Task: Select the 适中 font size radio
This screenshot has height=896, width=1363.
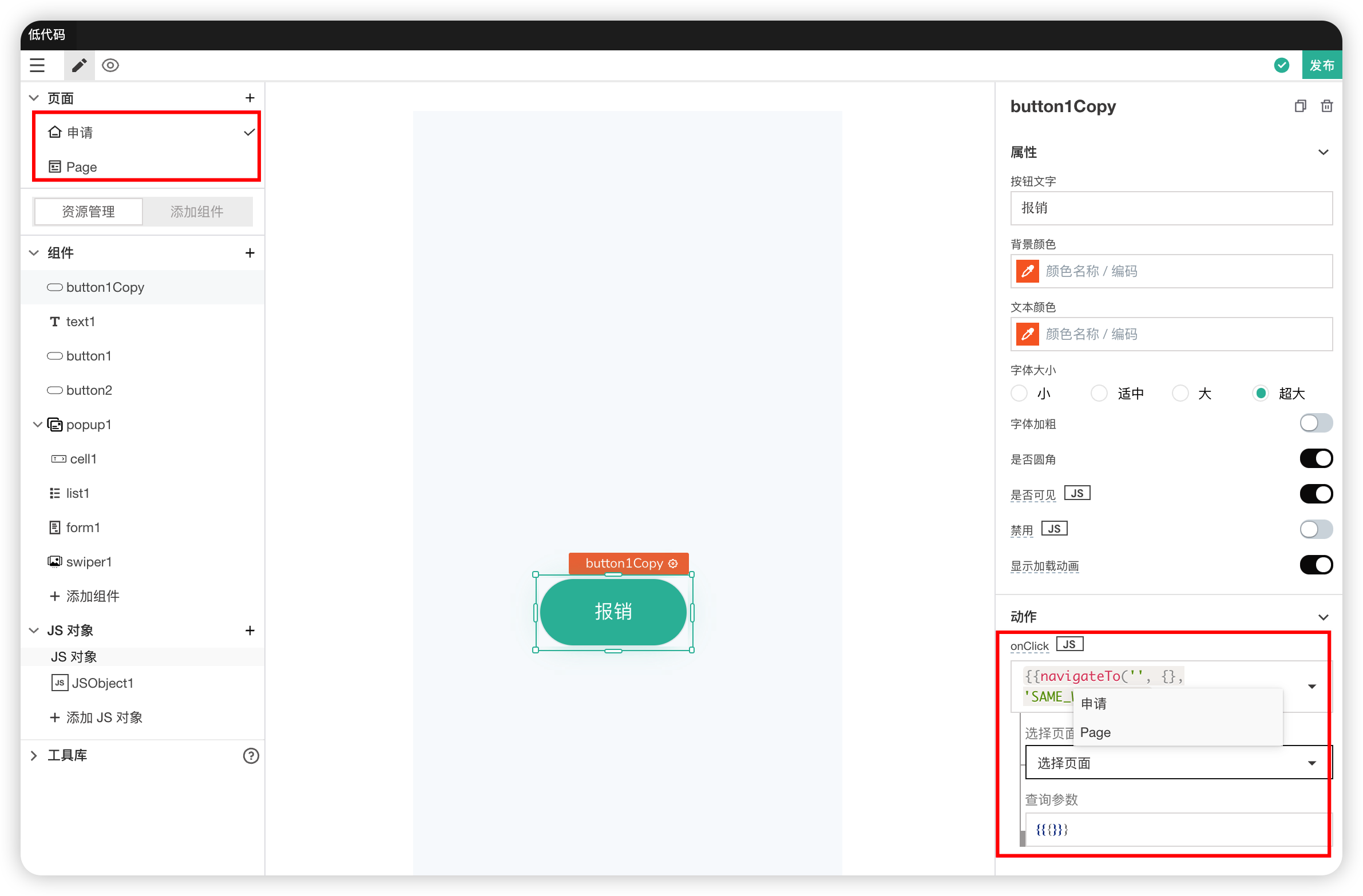Action: click(1099, 393)
